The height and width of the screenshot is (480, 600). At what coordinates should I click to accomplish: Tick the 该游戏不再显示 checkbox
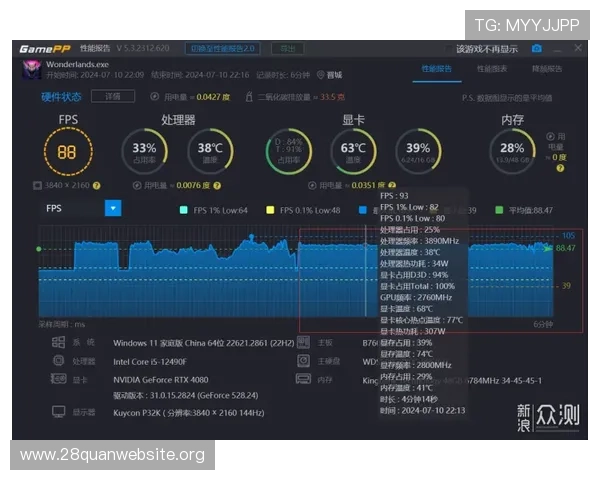(448, 49)
